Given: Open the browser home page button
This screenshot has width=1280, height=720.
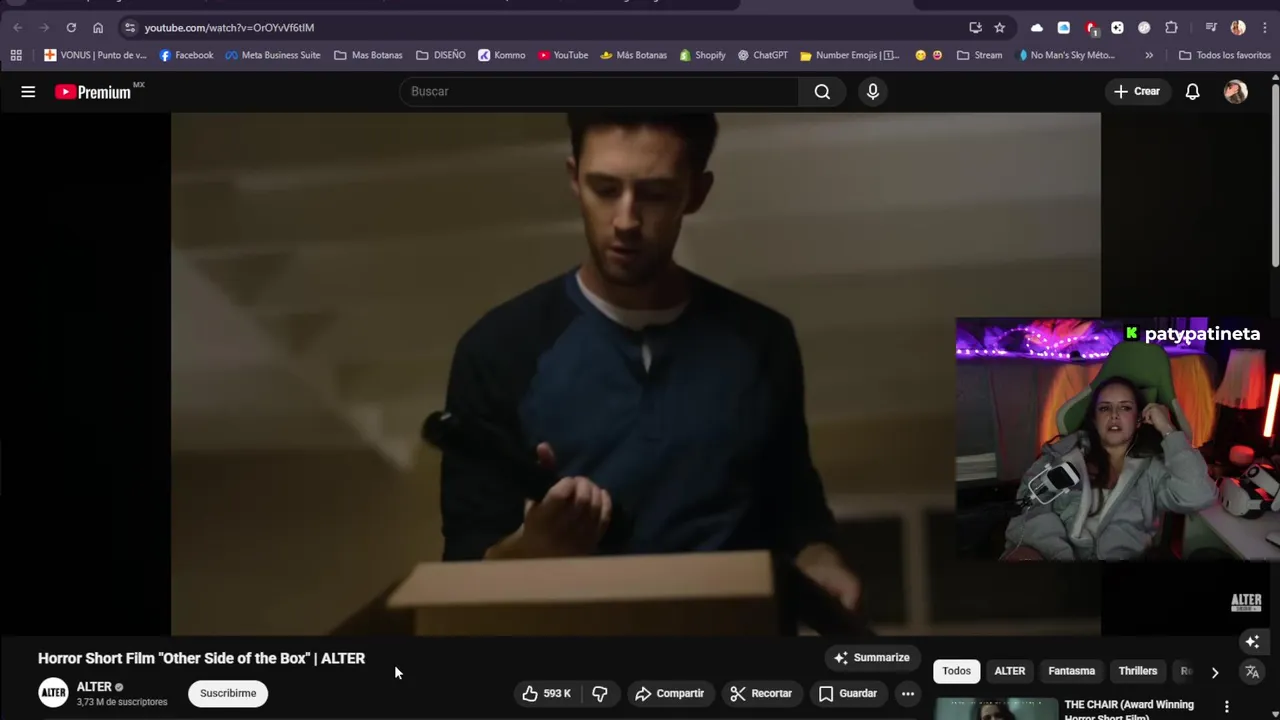Looking at the screenshot, I should 98,27.
